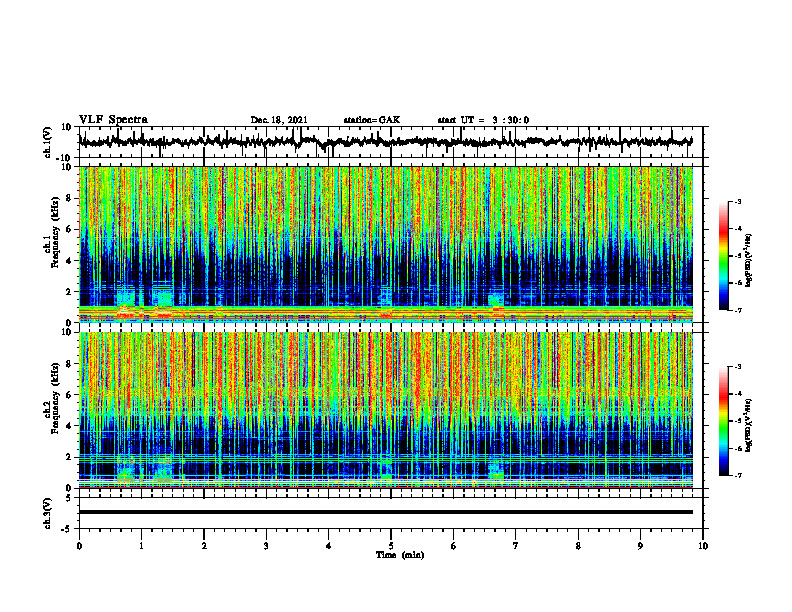Screen dimensions: 792x612
Task: Click the red-yellow band below 1 kHz in ch.1
Action: (386, 312)
